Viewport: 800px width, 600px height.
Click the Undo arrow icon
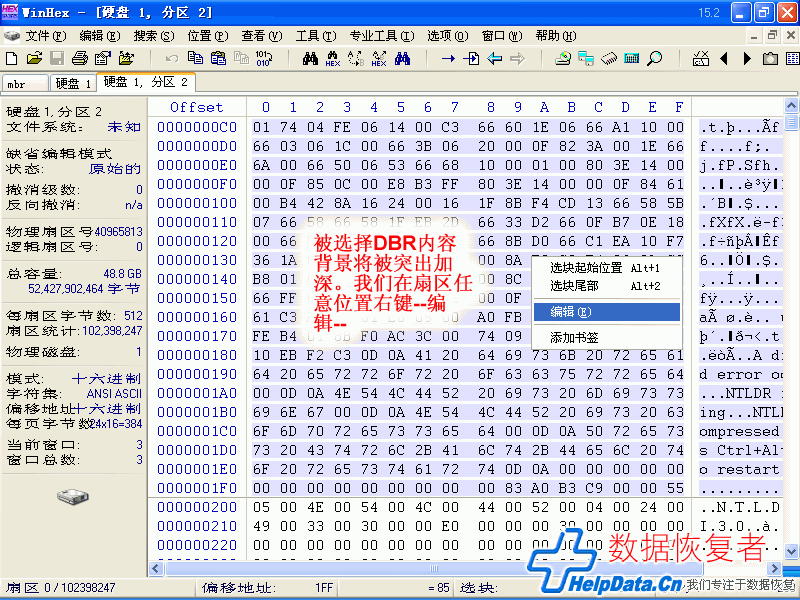pyautogui.click(x=172, y=59)
